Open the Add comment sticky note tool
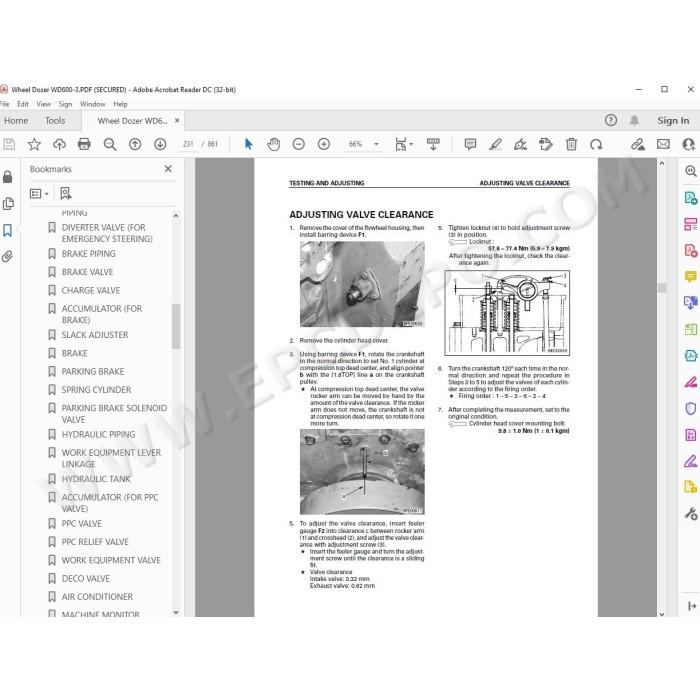 point(470,144)
